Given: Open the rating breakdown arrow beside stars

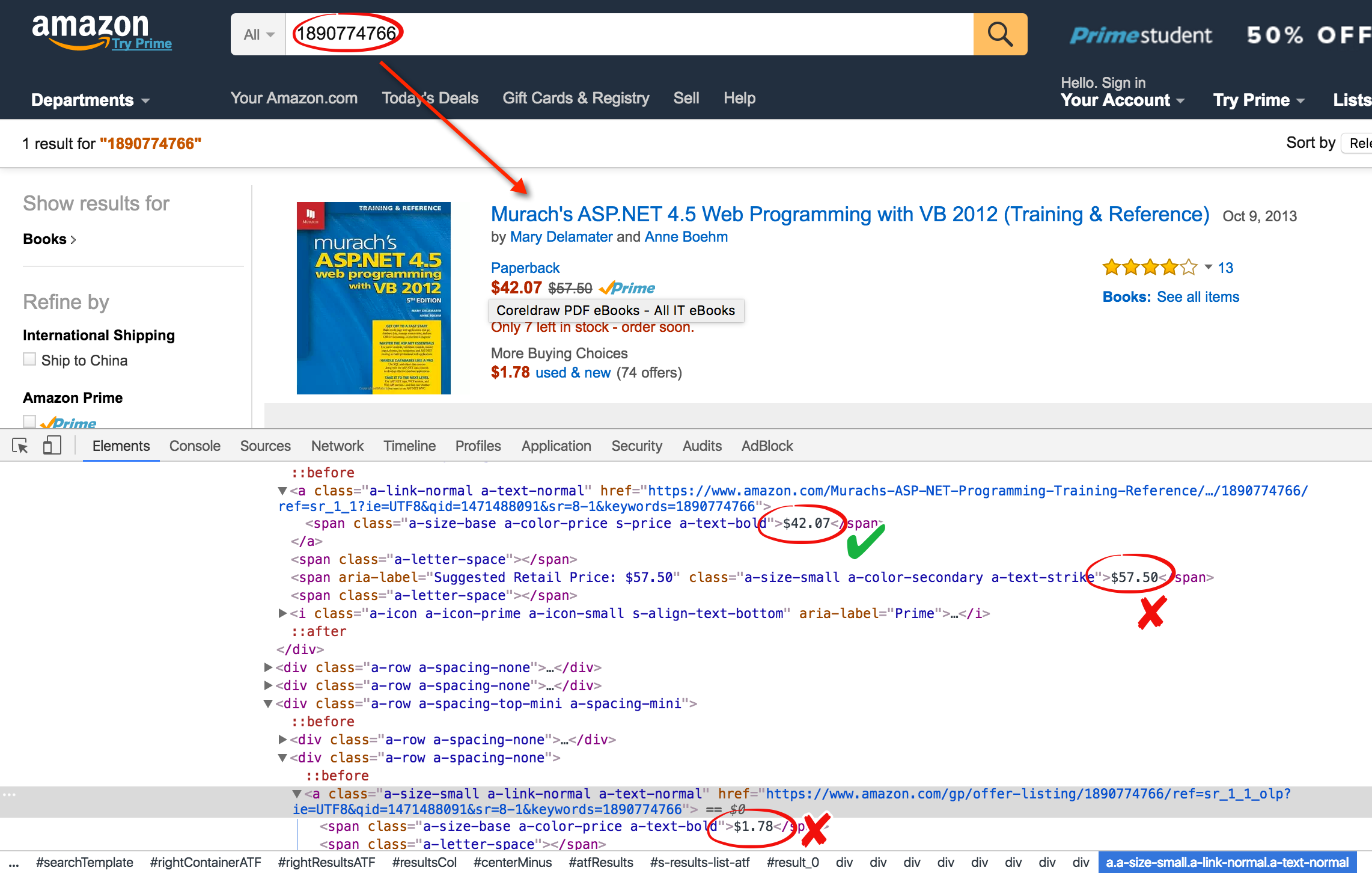Looking at the screenshot, I should (1208, 267).
